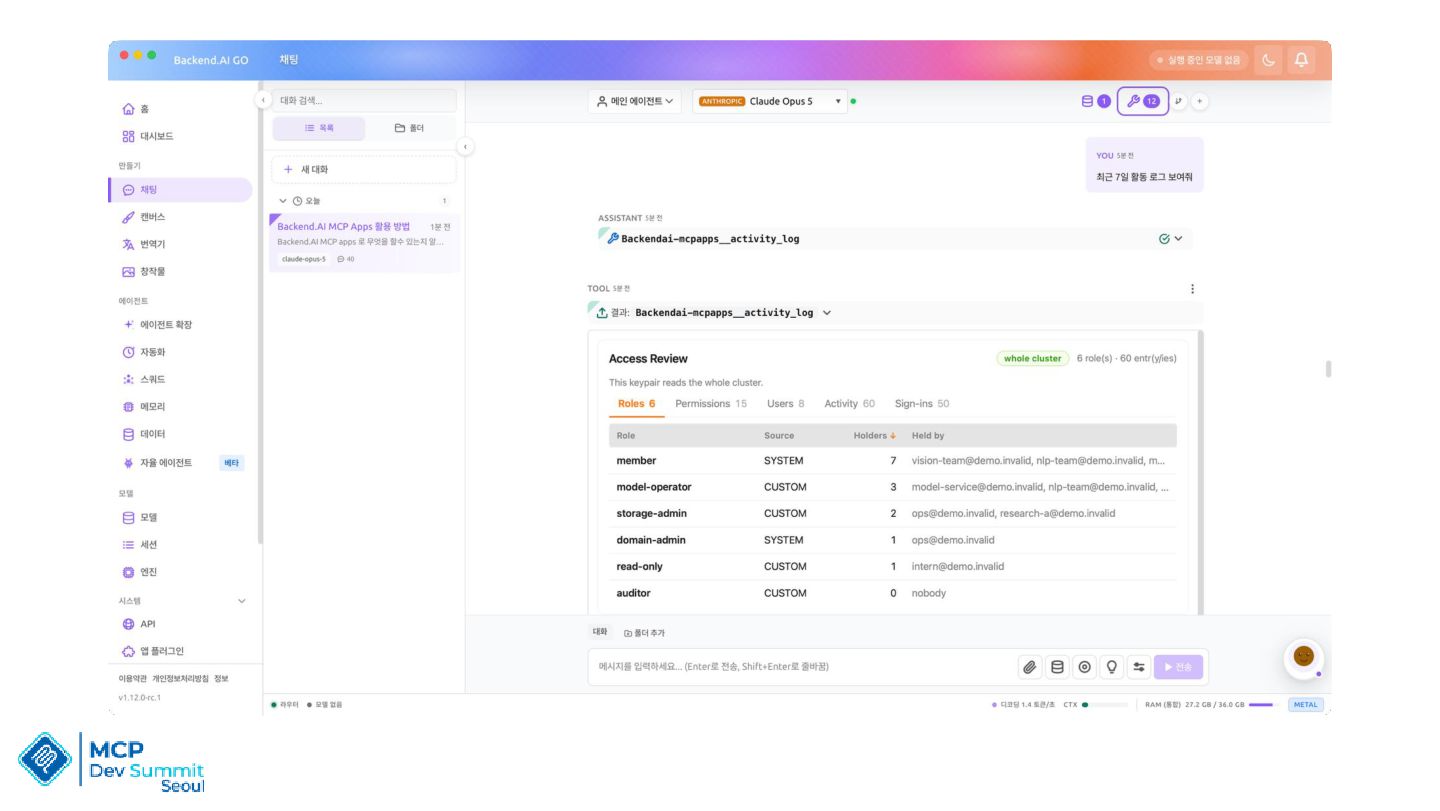Select Roles 6 tab
The height and width of the screenshot is (811, 1440).
(x=636, y=404)
